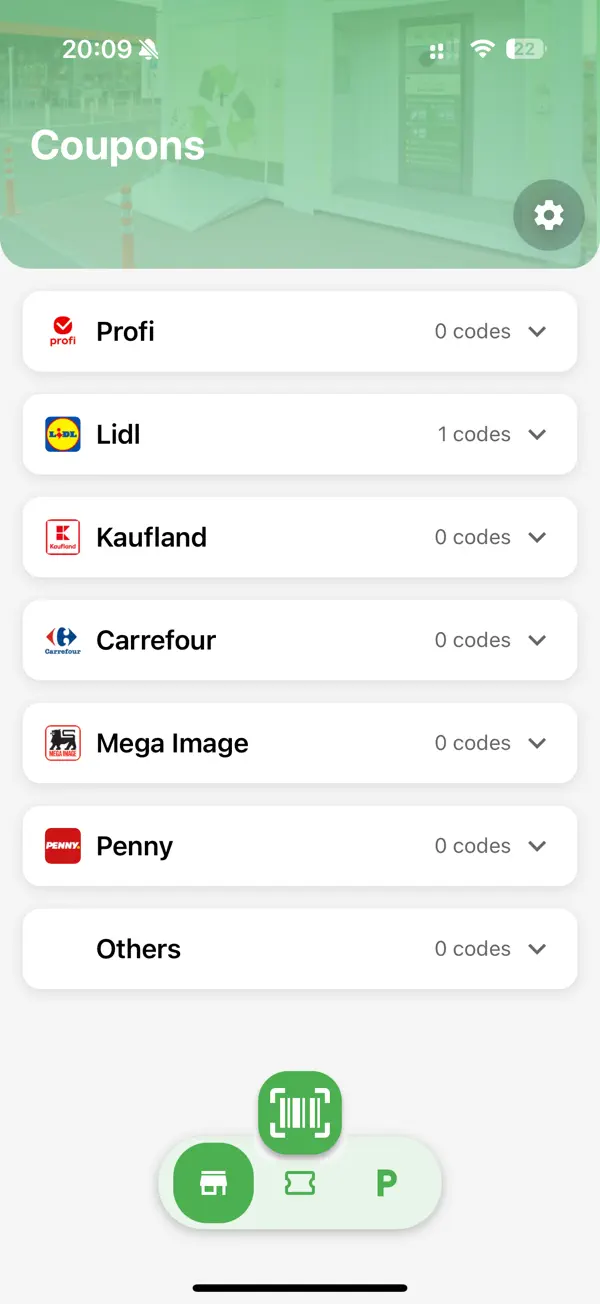
Task: Check the battery indicator
Action: tap(525, 48)
